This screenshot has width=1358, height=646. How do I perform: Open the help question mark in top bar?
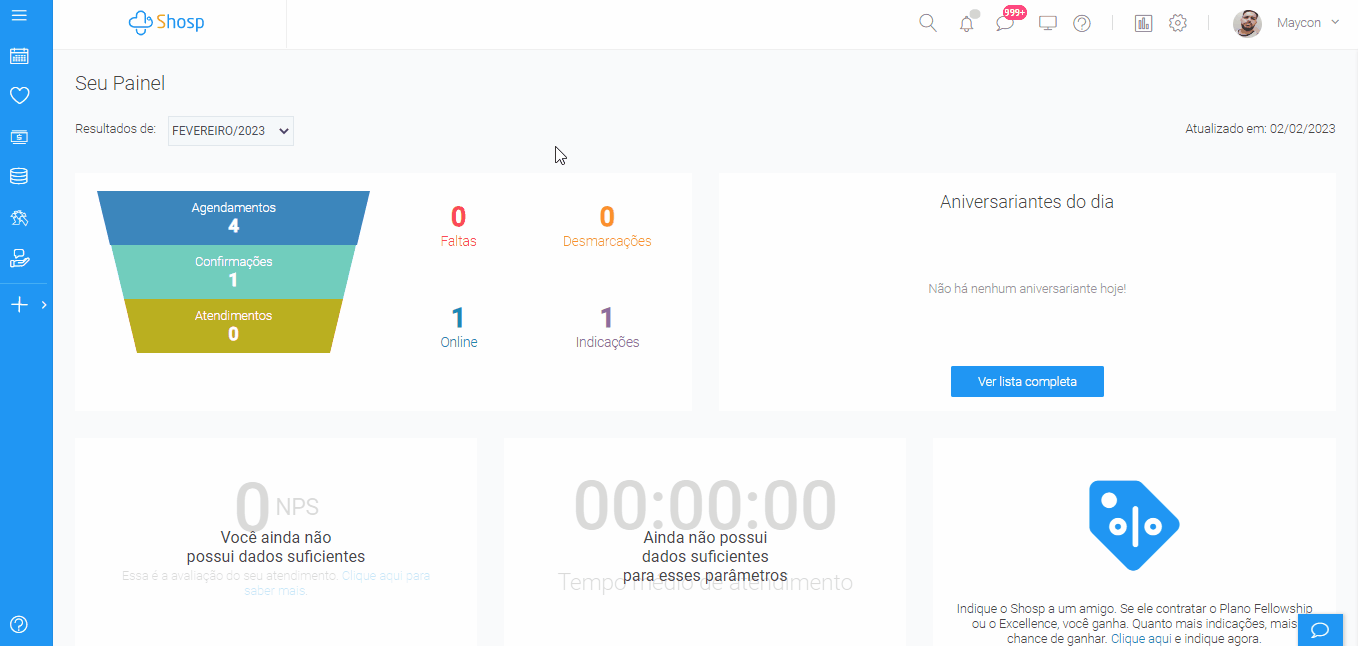pyautogui.click(x=1082, y=23)
